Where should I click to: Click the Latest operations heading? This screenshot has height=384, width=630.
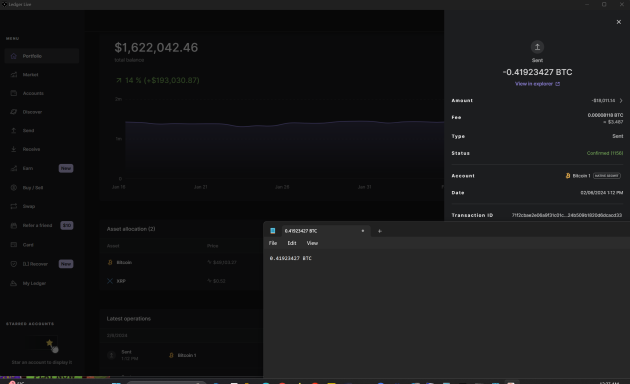tap(129, 319)
